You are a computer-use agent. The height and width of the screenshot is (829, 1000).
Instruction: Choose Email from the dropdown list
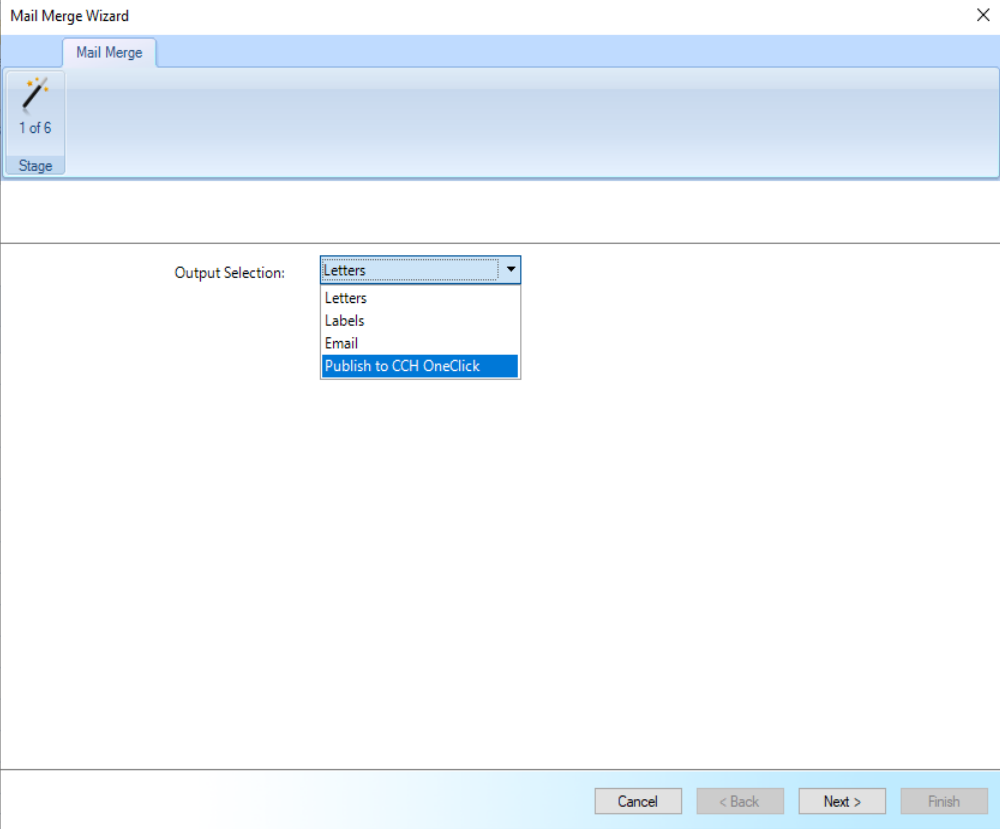(420, 343)
